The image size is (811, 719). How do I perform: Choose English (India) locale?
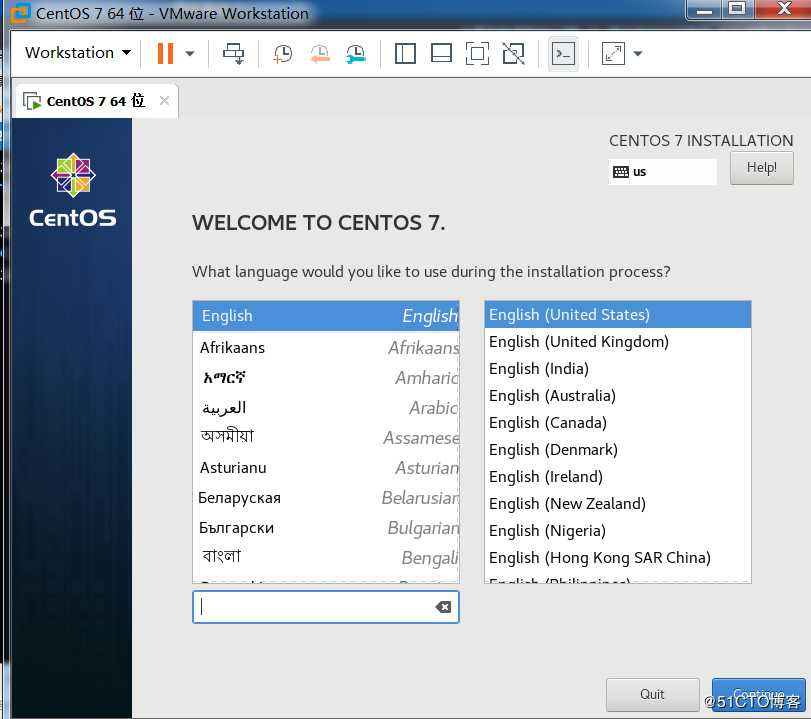click(x=618, y=368)
